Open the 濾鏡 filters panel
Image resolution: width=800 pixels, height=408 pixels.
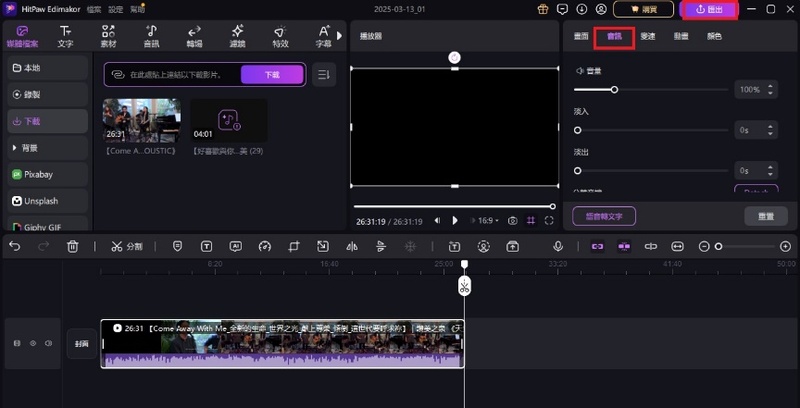tap(238, 37)
